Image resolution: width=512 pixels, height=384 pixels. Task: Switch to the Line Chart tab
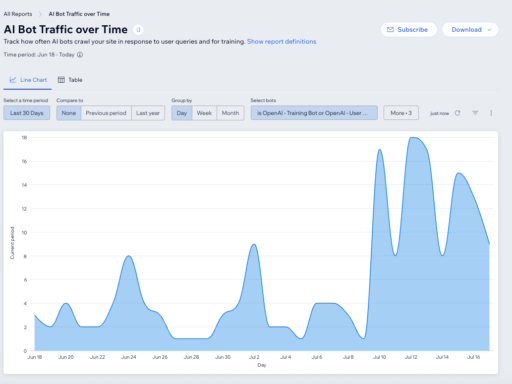pyautogui.click(x=28, y=80)
